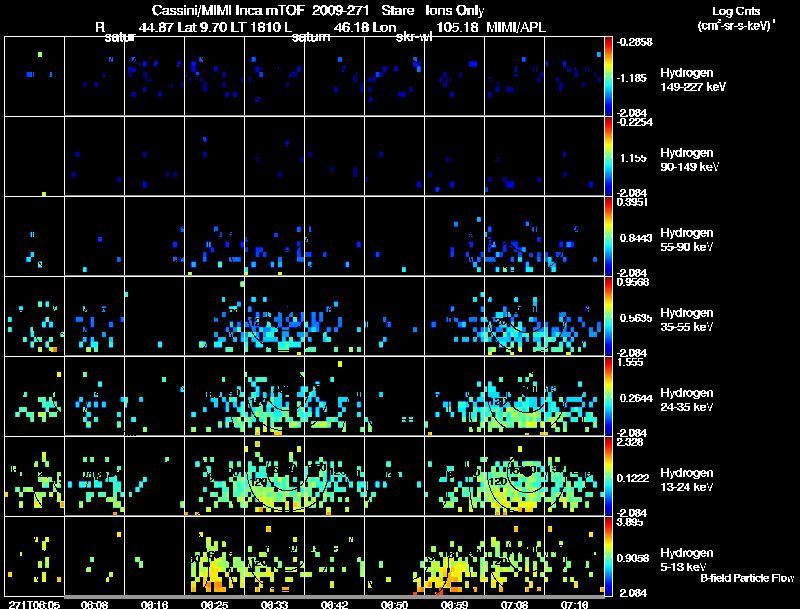Click the Hydrogen 35-55 keV label
The image size is (800, 609).
tap(687, 320)
